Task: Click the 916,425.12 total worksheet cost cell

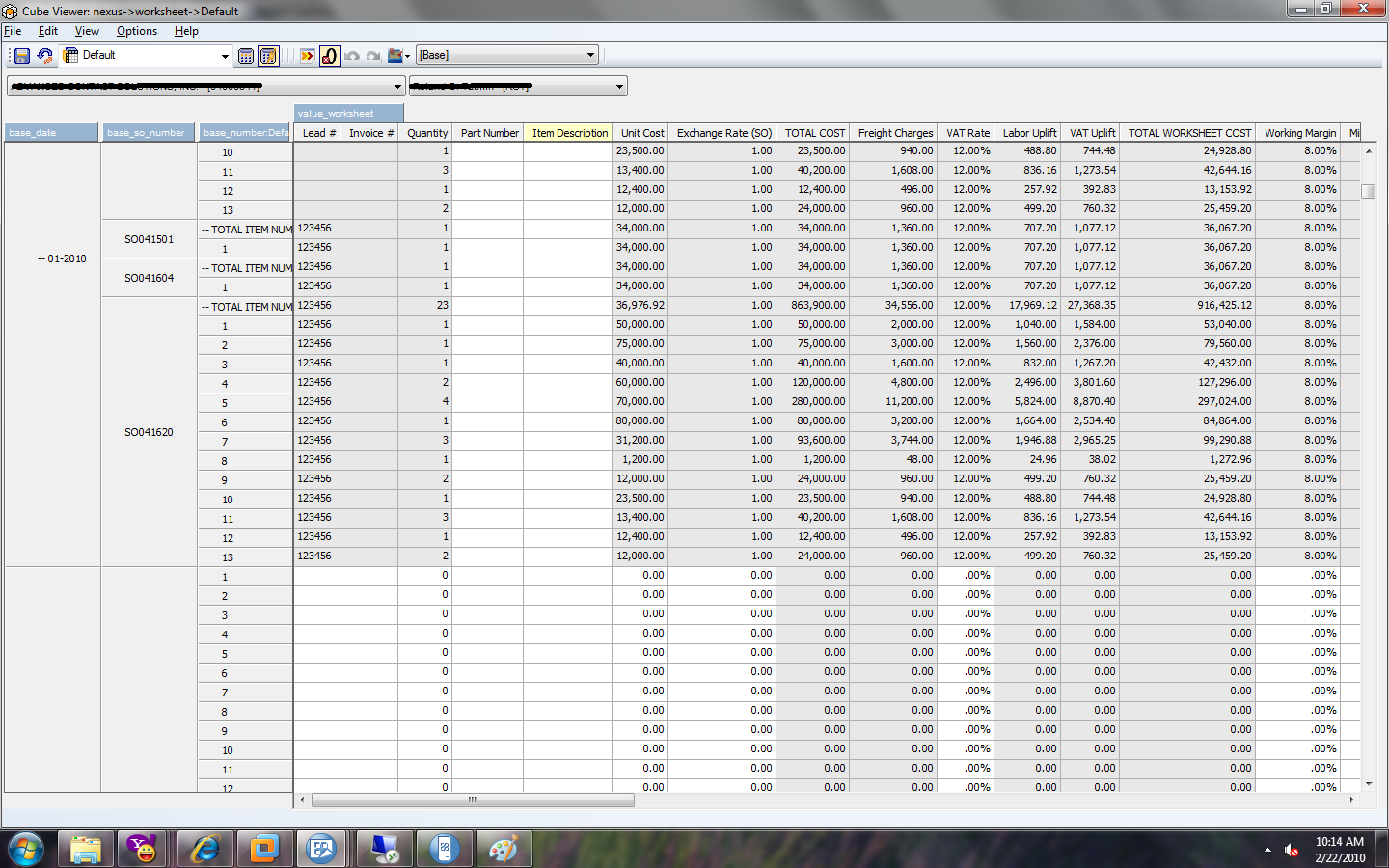Action: click(x=1188, y=305)
